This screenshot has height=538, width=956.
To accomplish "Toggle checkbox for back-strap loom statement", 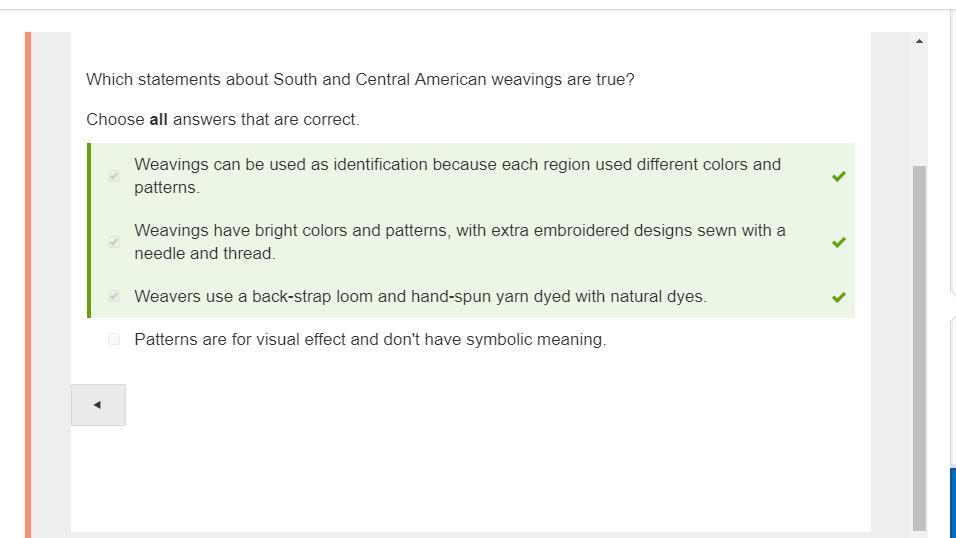I will [x=114, y=296].
